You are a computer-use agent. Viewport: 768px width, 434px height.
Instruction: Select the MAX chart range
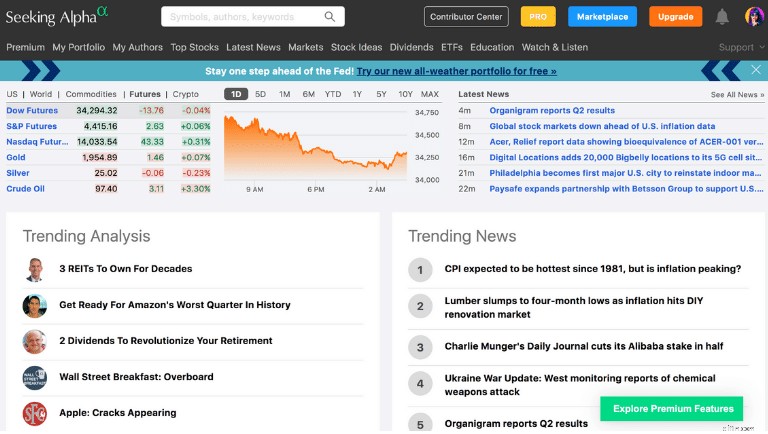click(x=430, y=94)
